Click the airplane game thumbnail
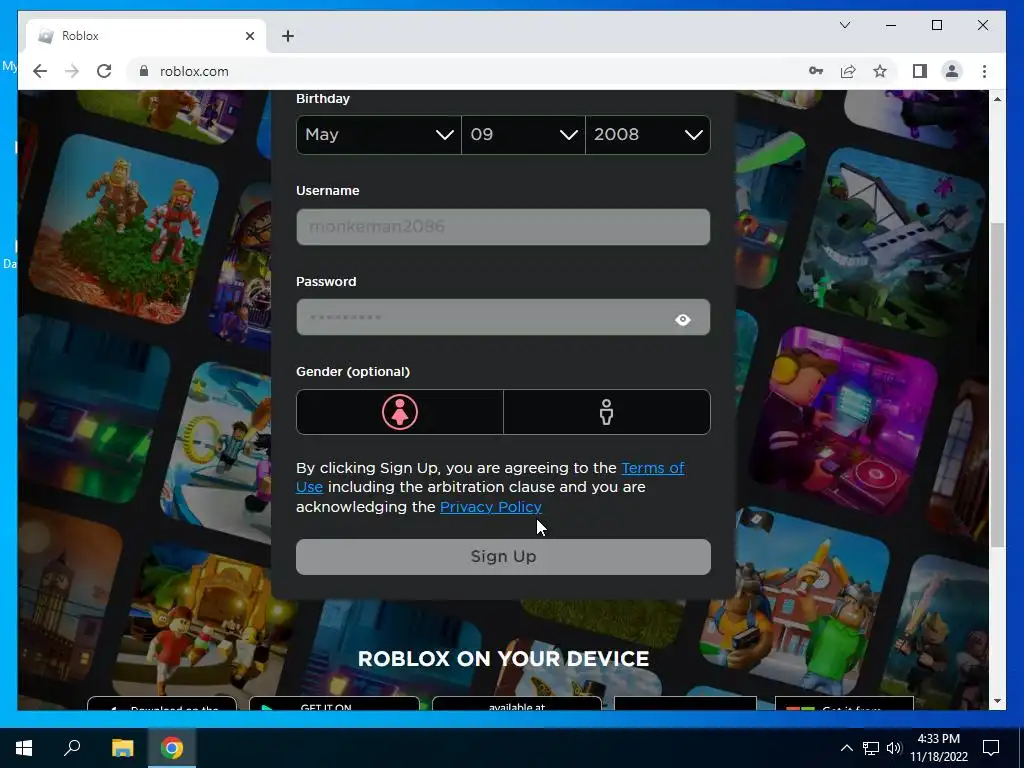 (x=891, y=243)
